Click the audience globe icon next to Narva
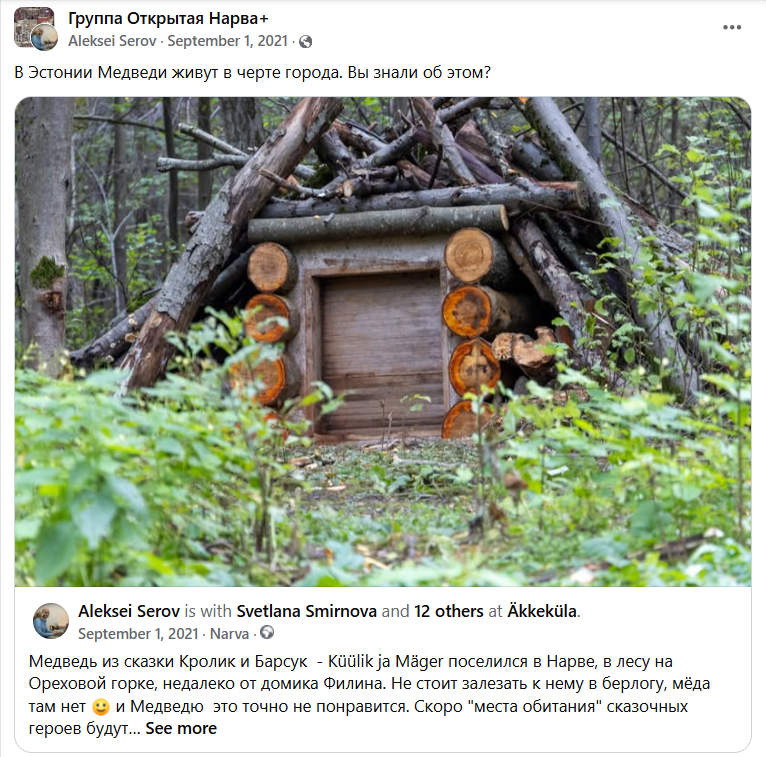Screen dimensions: 766x757 267,632
